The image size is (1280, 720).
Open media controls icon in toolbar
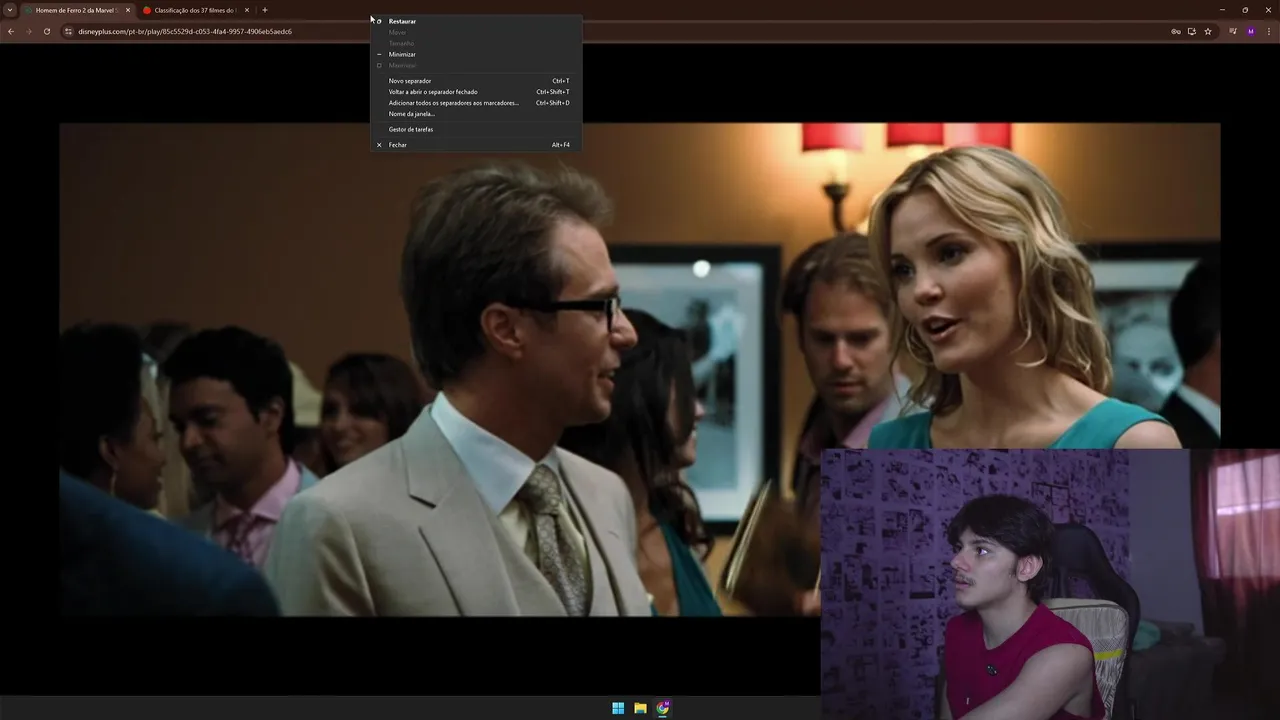coord(1233,31)
